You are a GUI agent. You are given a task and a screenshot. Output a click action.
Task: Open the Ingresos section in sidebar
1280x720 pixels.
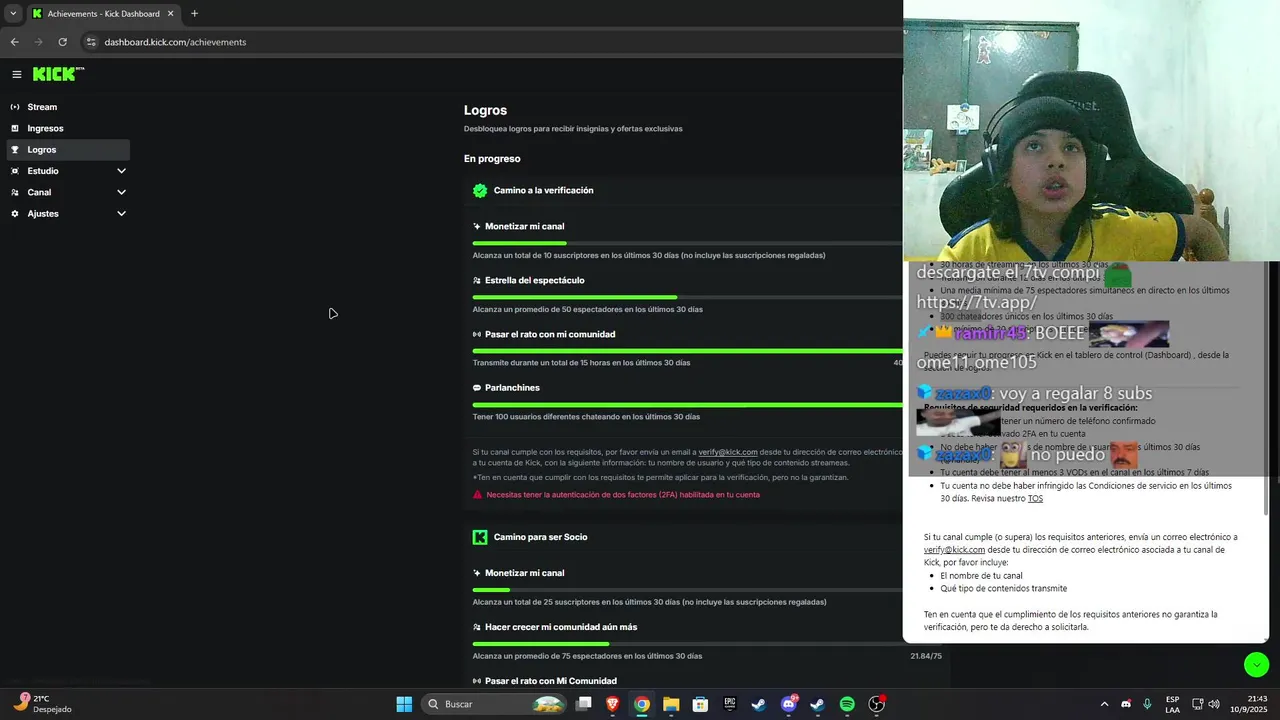[x=68, y=128]
